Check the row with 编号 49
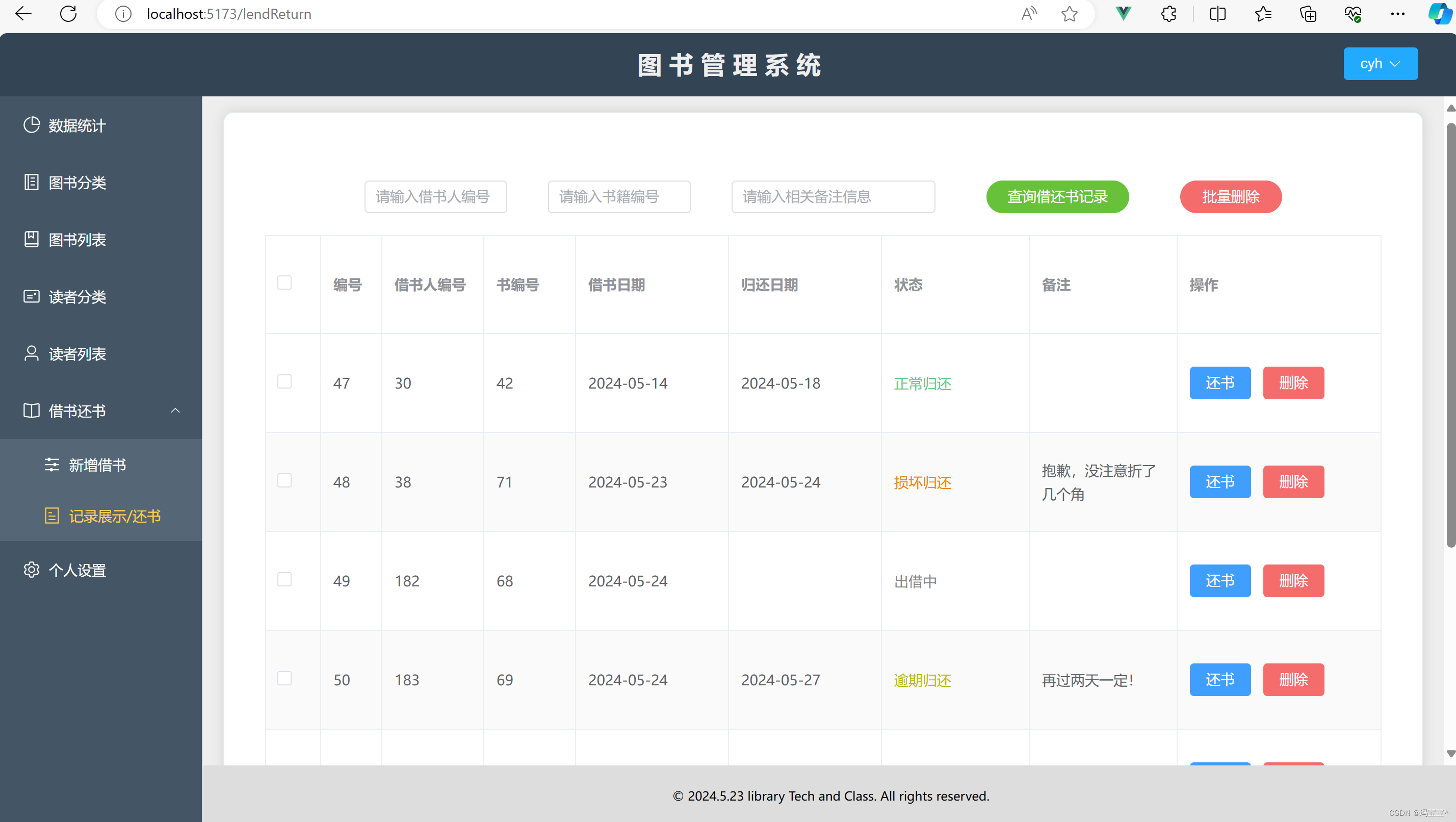This screenshot has height=822, width=1456. tap(284, 579)
